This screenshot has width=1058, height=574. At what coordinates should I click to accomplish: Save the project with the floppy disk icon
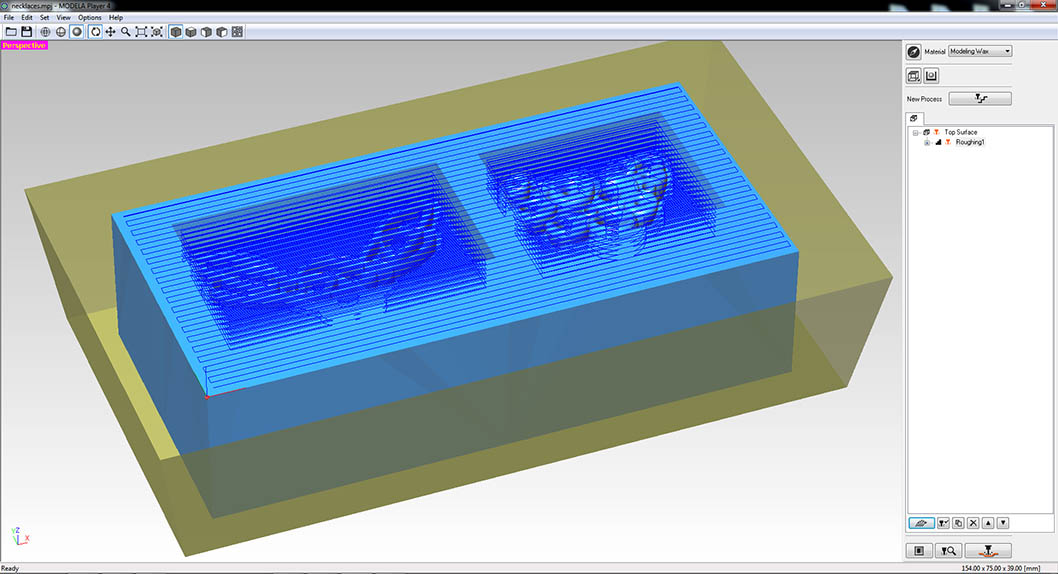pos(26,32)
